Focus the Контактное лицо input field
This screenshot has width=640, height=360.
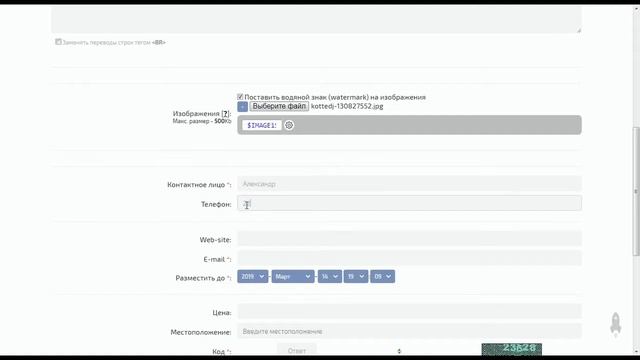(409, 184)
